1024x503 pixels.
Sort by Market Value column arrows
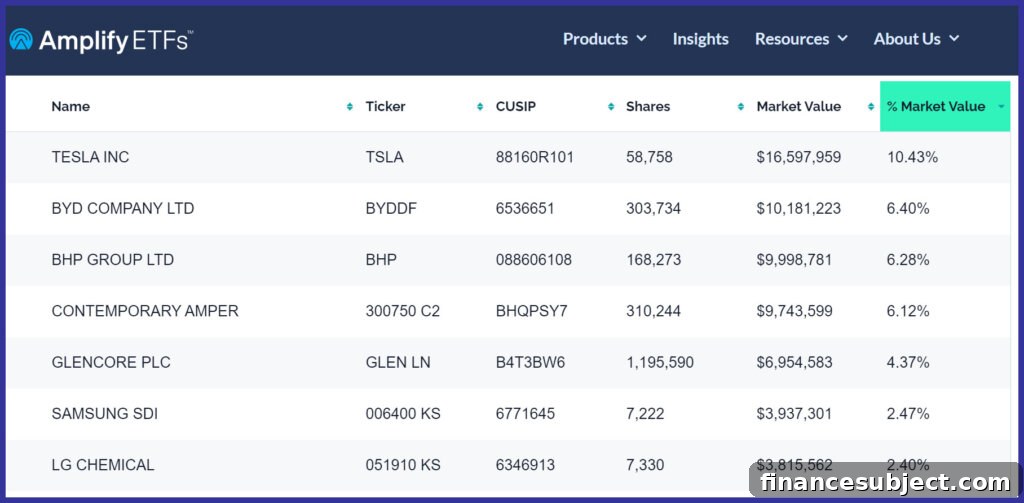point(871,106)
